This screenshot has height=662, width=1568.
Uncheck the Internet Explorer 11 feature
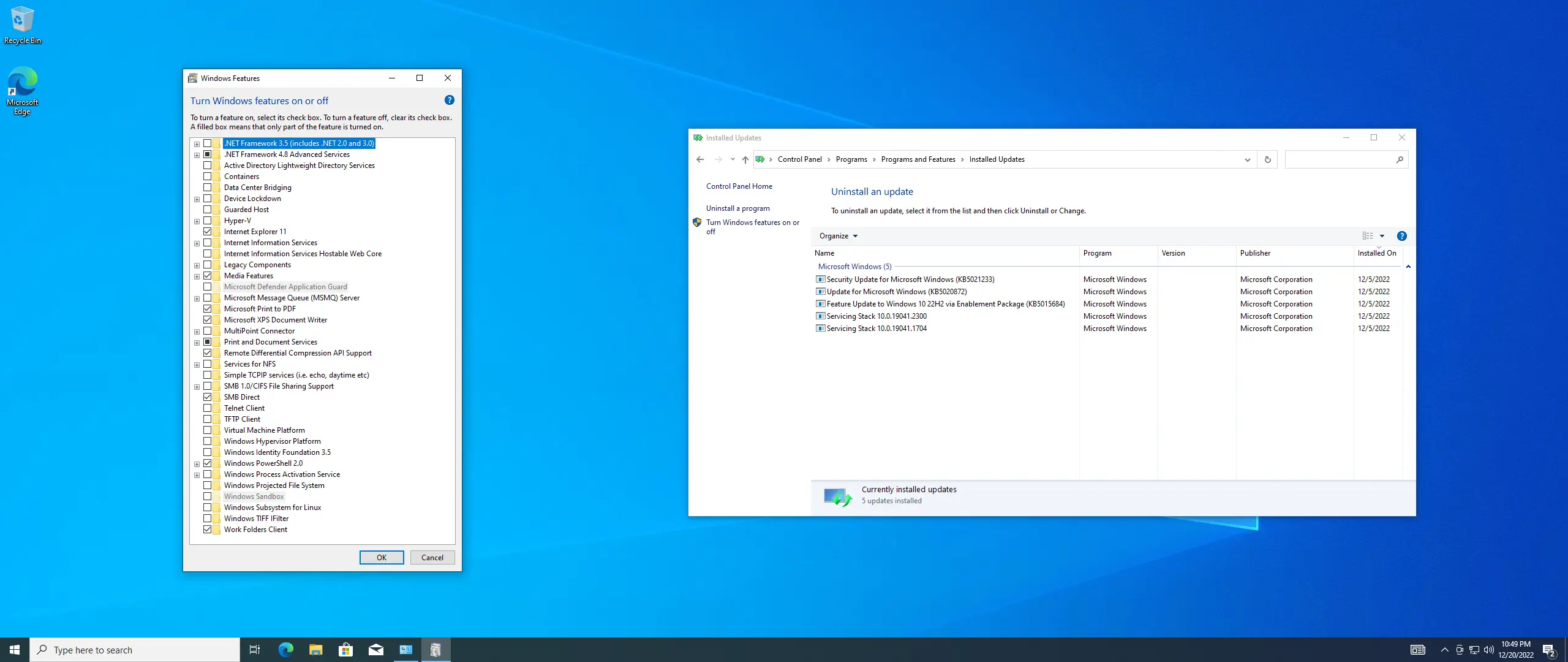(208, 232)
